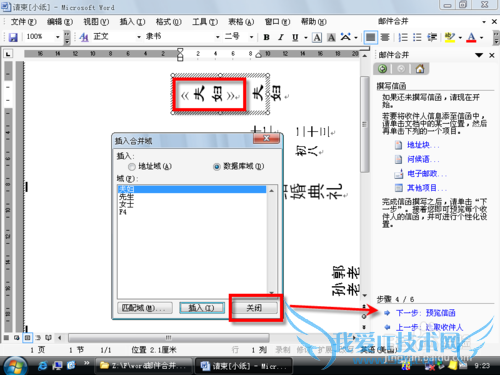500x375 pixels.
Task: Select F4 in the fields list
Action: pyautogui.click(x=192, y=212)
